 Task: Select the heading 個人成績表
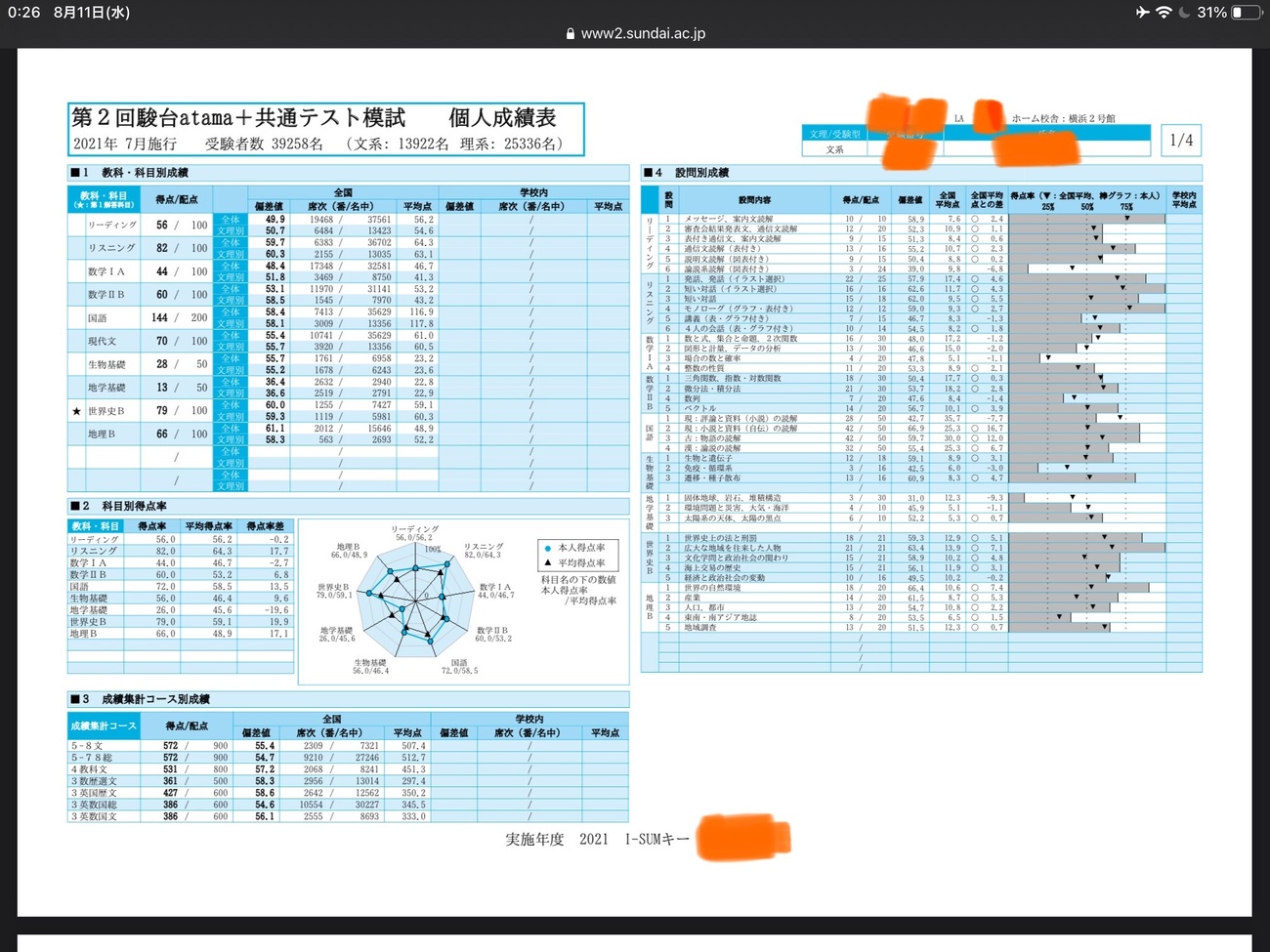click(x=502, y=118)
